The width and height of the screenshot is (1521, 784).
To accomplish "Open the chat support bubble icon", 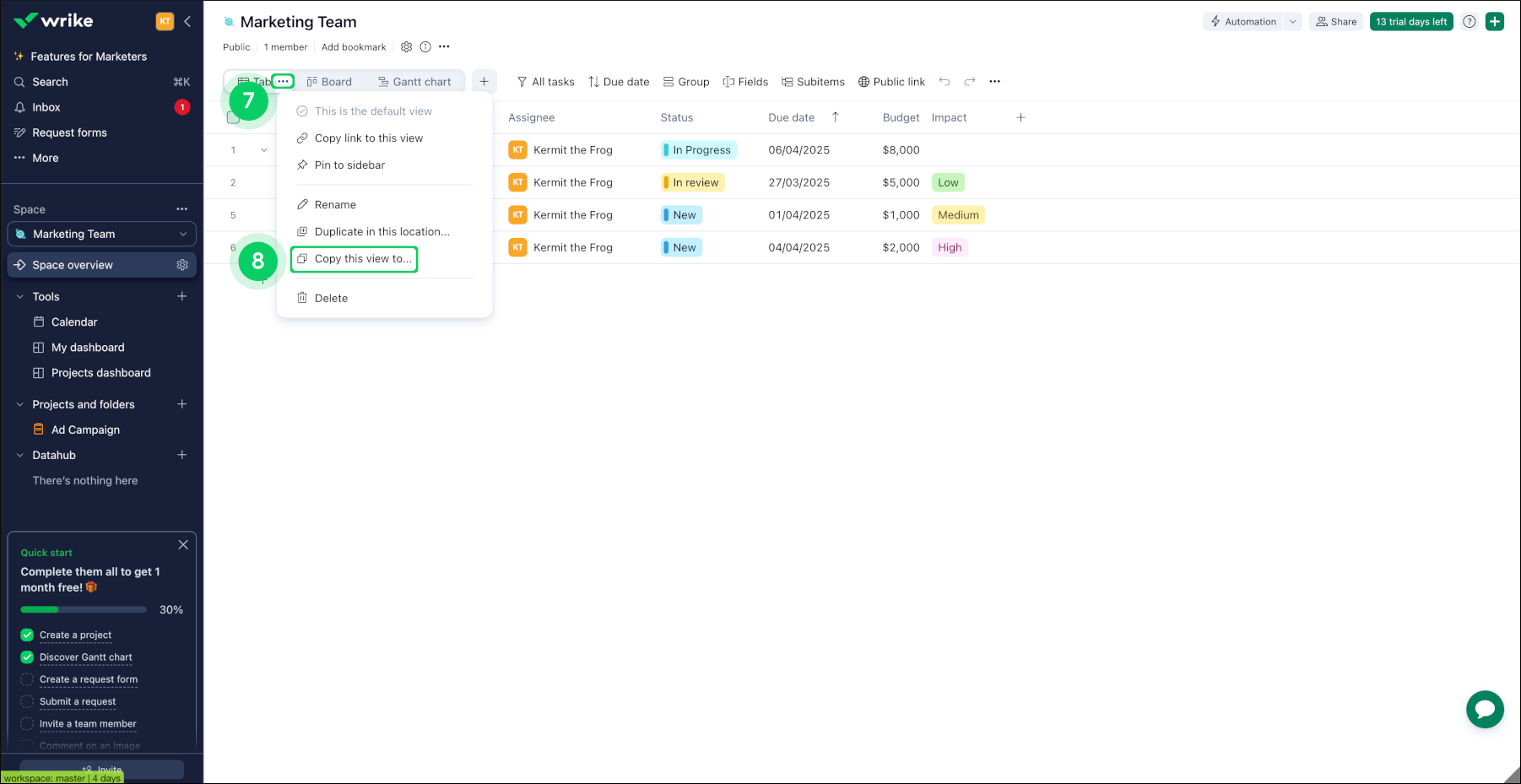I will point(1485,709).
